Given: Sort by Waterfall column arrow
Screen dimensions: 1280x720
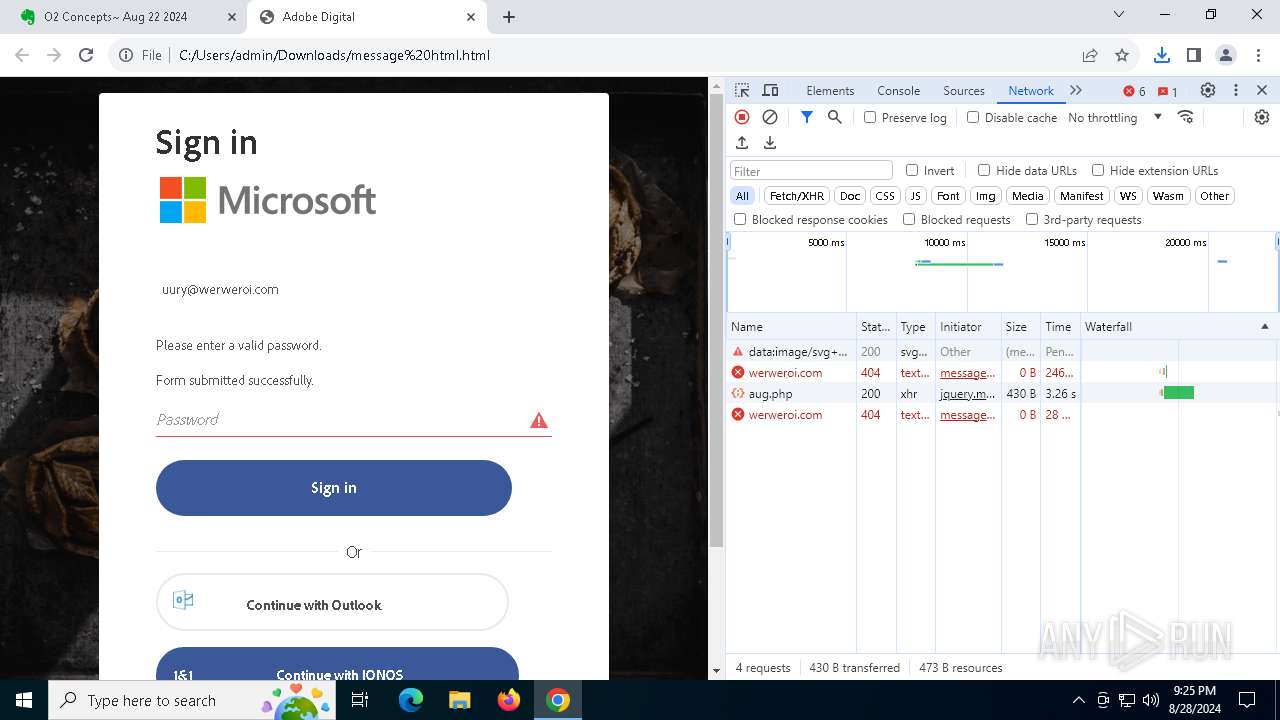Looking at the screenshot, I should click(x=1264, y=327).
